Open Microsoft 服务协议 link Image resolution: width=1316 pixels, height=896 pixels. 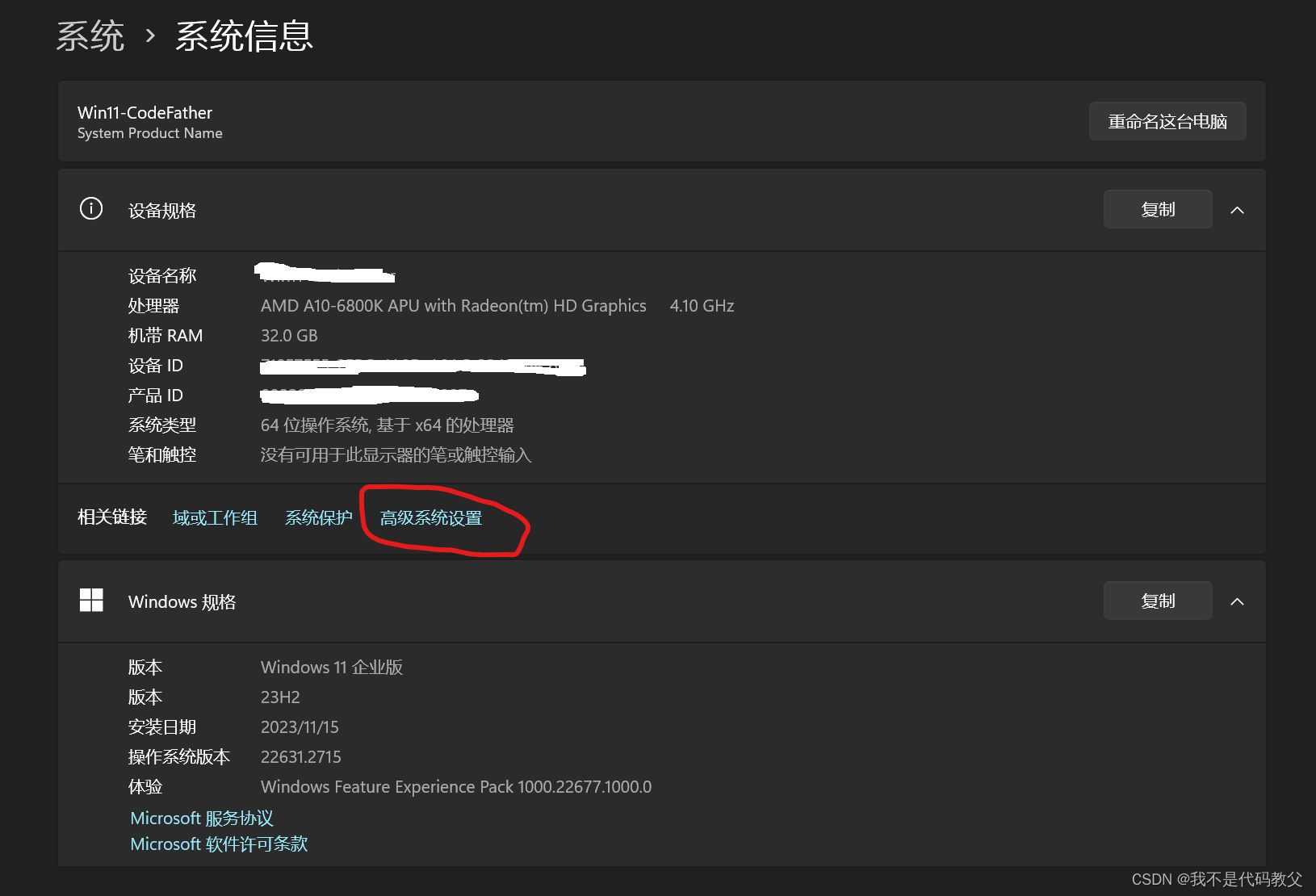tap(202, 819)
